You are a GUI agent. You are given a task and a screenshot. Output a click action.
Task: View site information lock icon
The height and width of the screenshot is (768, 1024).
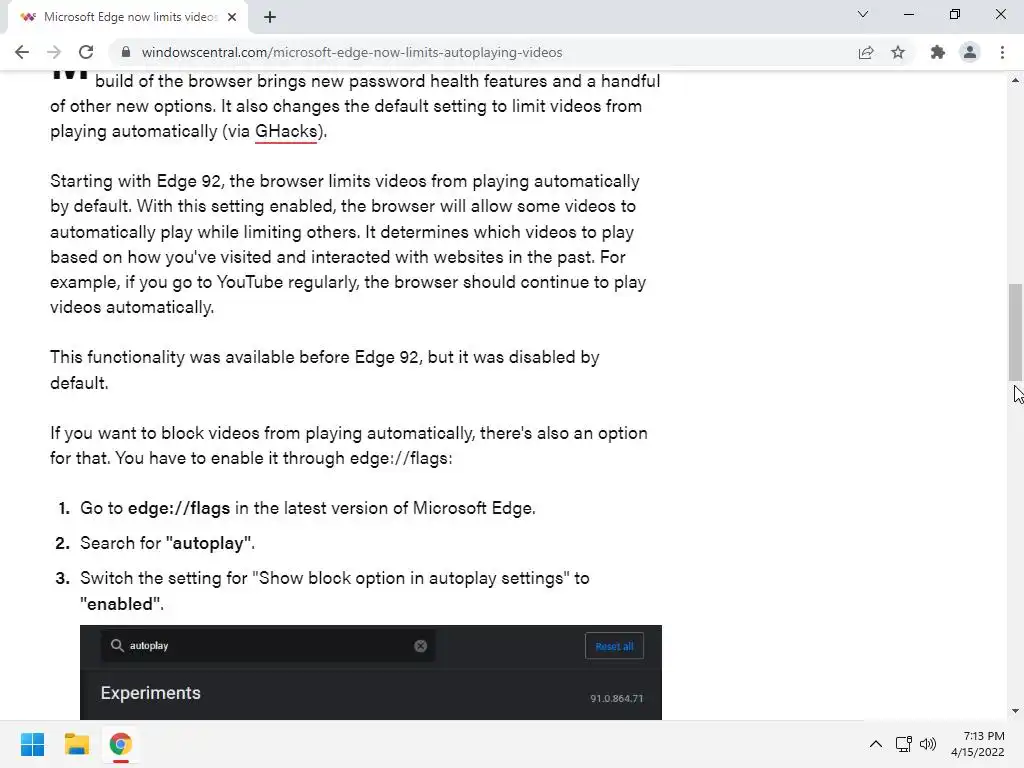pyautogui.click(x=126, y=52)
